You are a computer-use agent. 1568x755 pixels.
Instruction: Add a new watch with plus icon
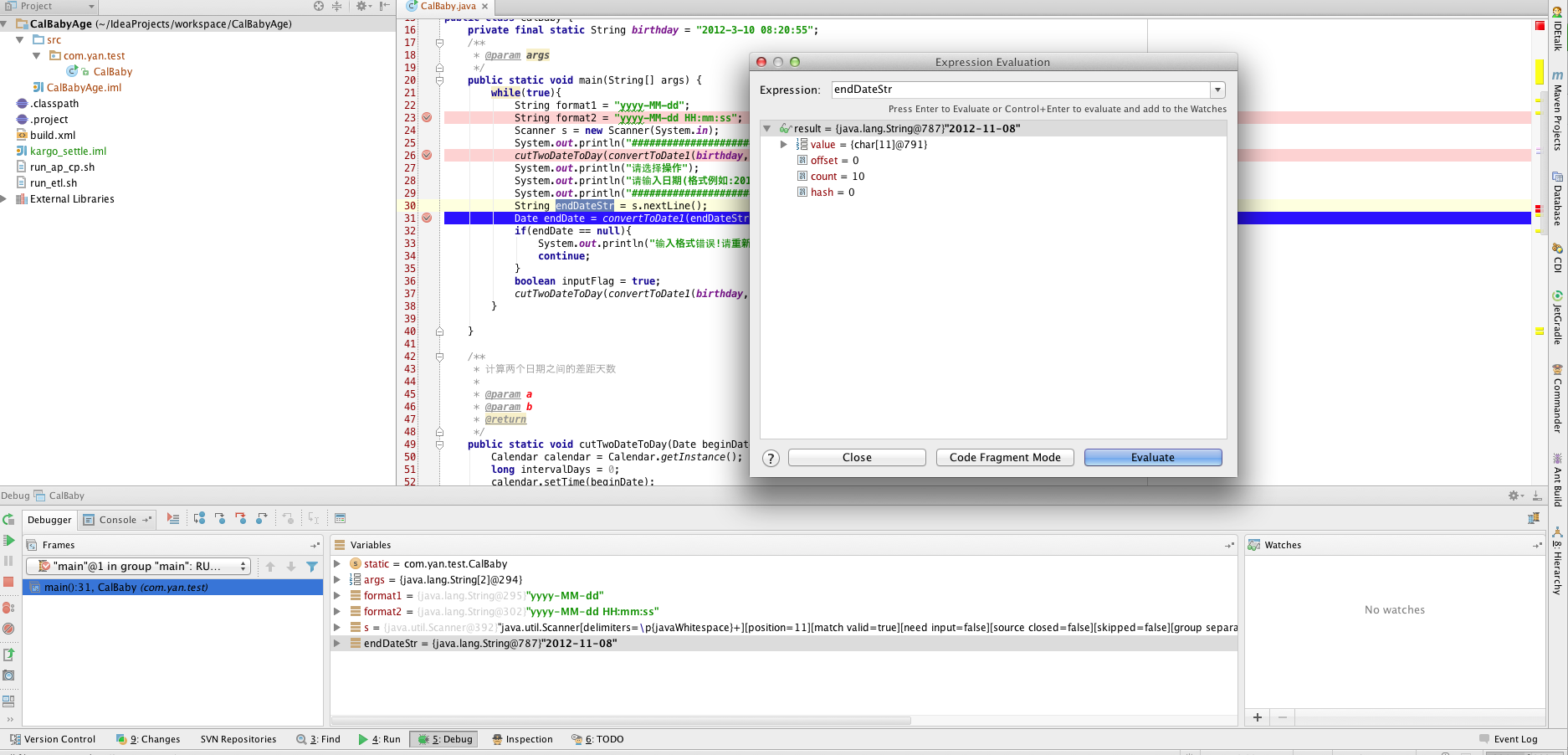[x=1257, y=717]
